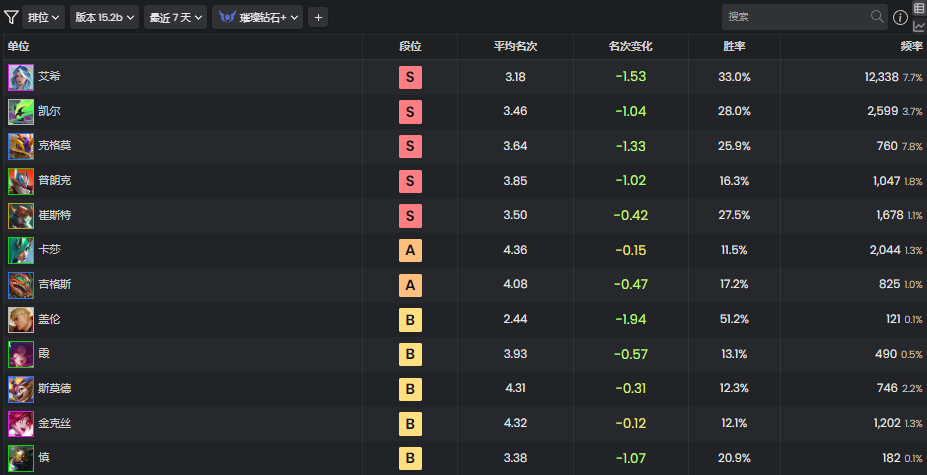Click the win rate 33.0%
Viewport: 927px width, 475px height.
click(734, 77)
